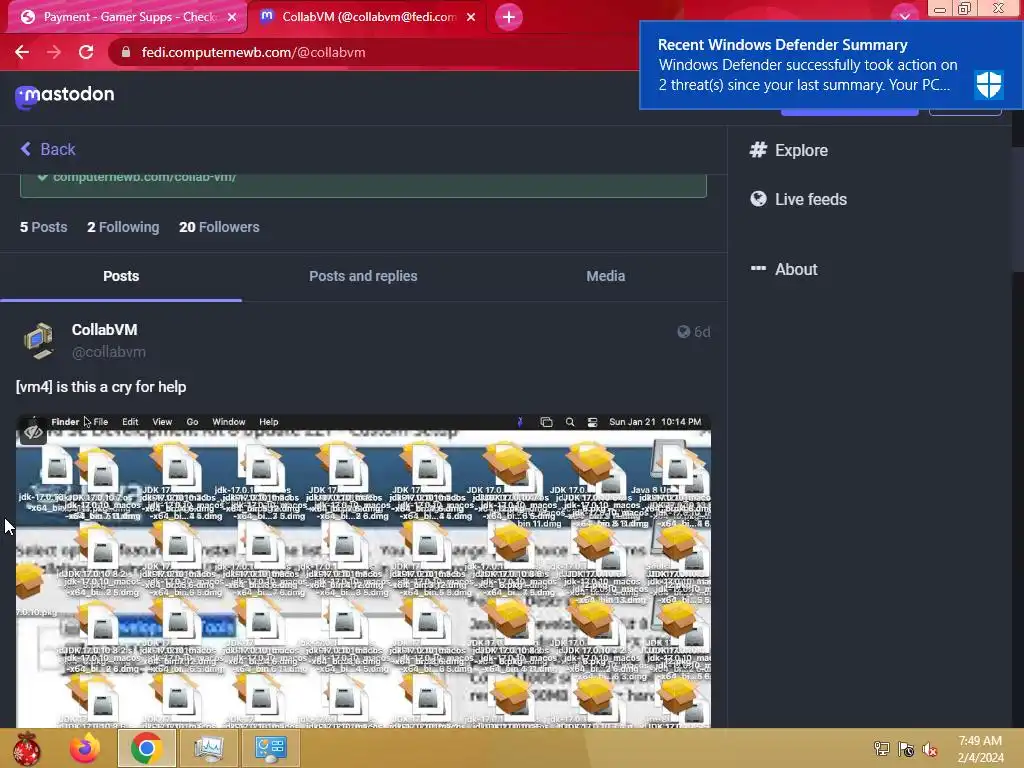Click the CollabVM avatar on the post

pos(39,340)
